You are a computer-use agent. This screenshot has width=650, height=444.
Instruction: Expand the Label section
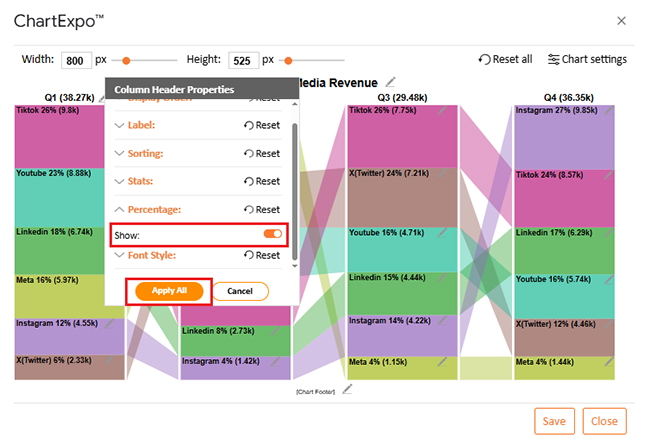(141, 125)
